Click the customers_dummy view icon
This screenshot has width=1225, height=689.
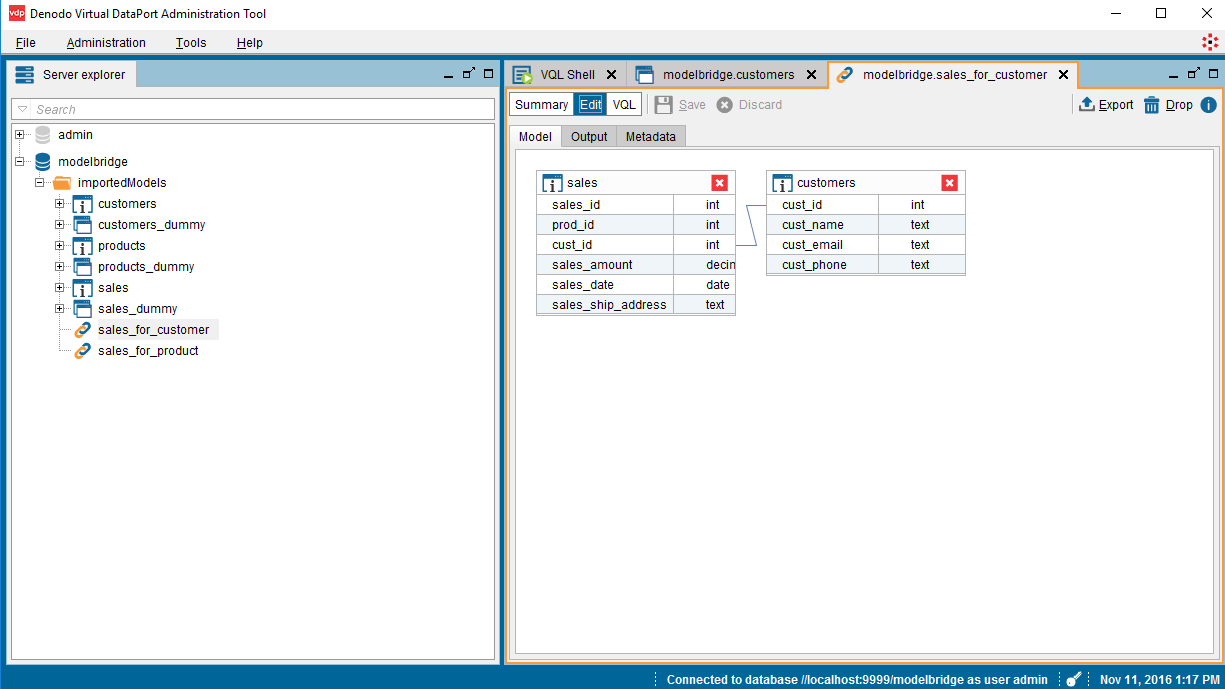point(83,225)
